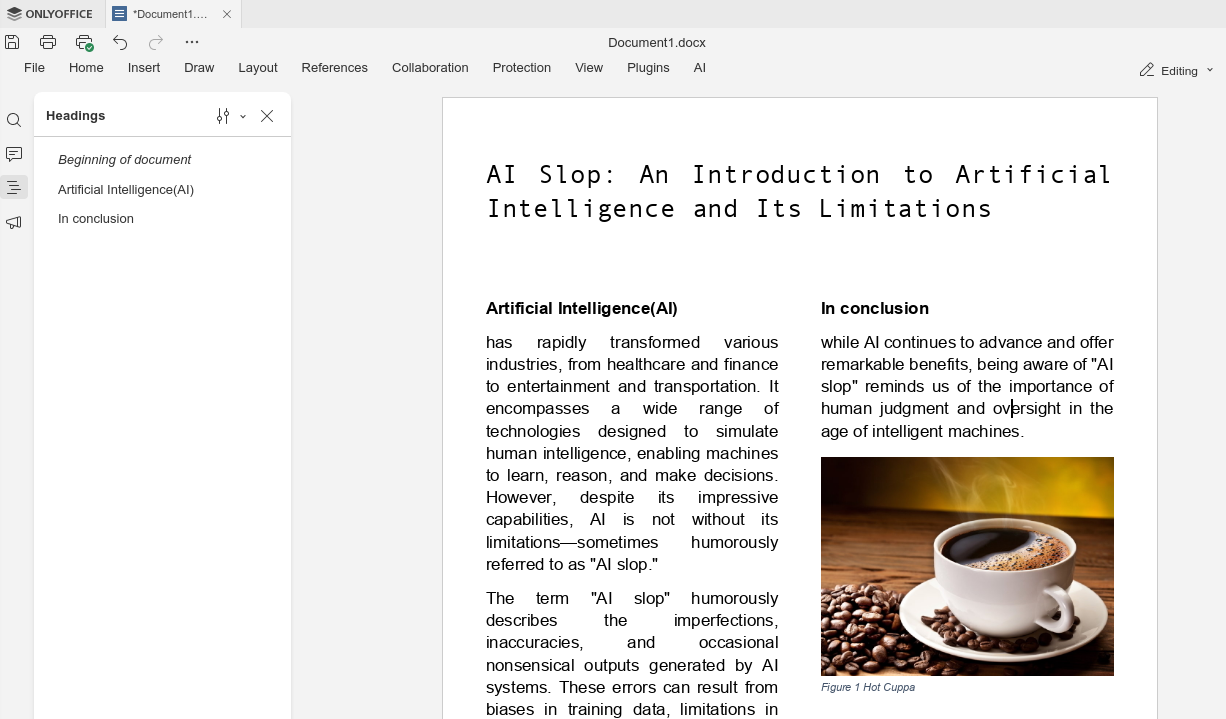Go to Beginning of document
The height and width of the screenshot is (719, 1226).
point(124,160)
